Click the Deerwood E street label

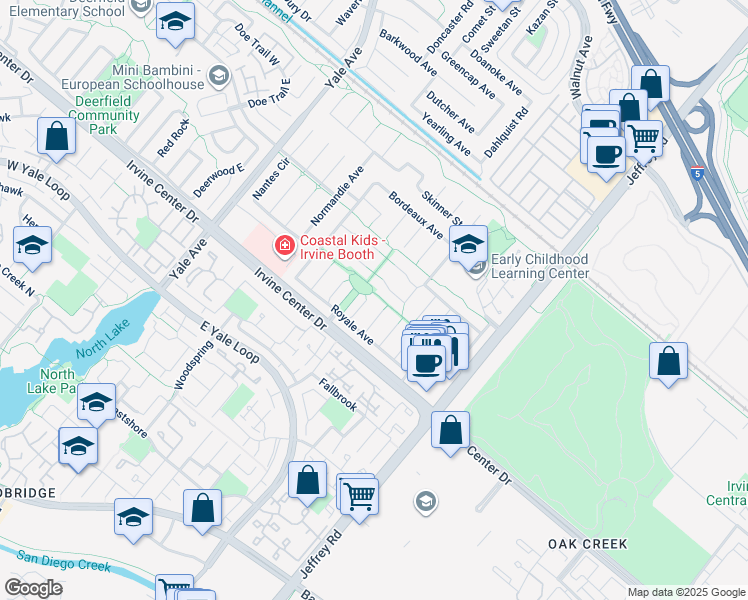pos(218,180)
